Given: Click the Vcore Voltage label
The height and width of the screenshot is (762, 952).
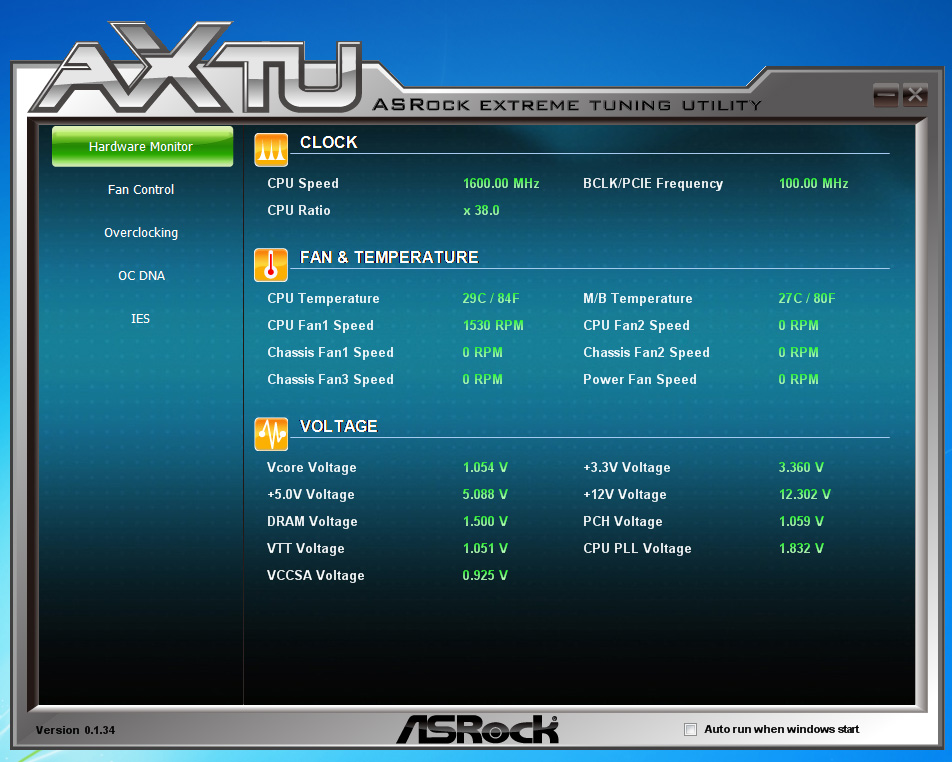Looking at the screenshot, I should coord(311,468).
